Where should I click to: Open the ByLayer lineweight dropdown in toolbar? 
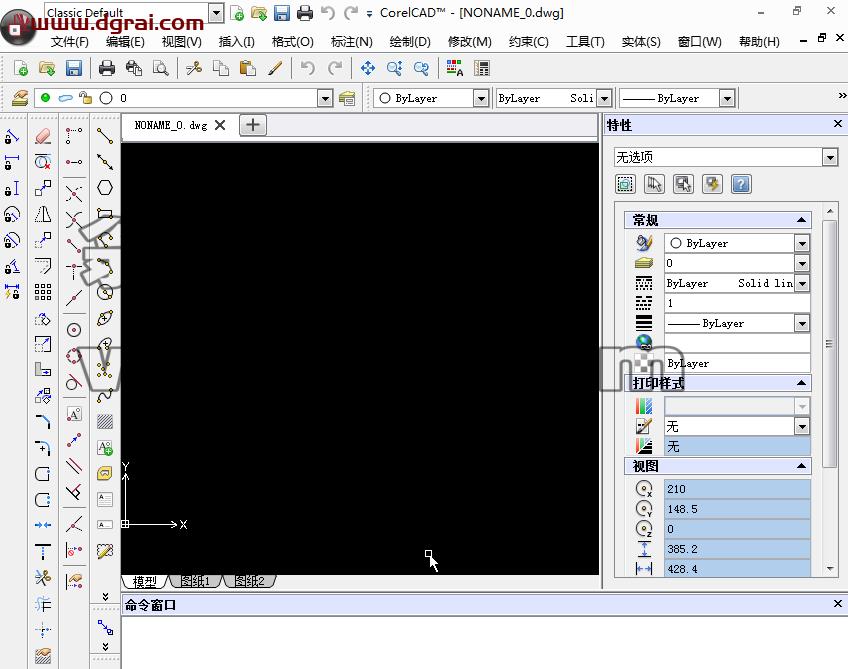coord(727,98)
